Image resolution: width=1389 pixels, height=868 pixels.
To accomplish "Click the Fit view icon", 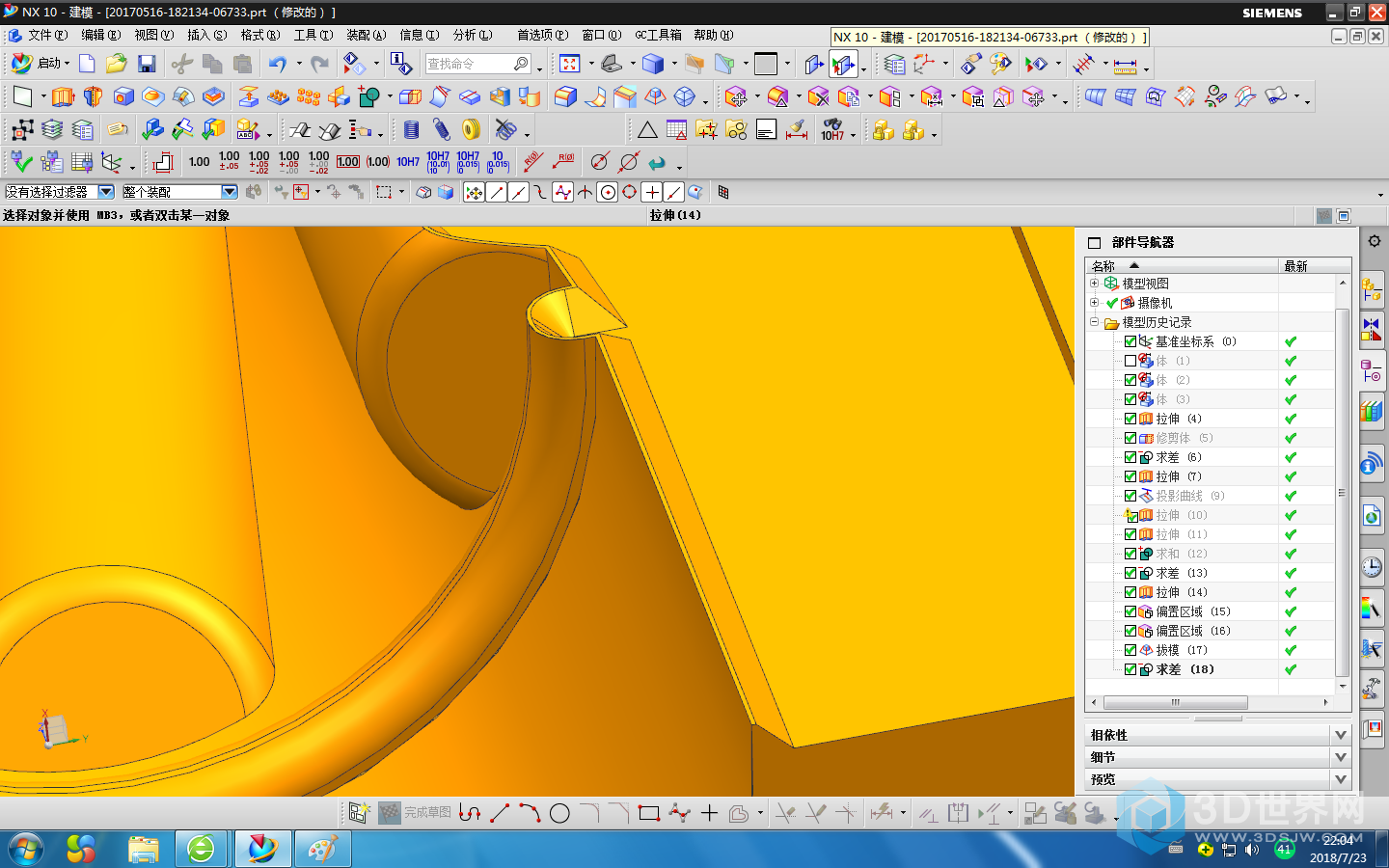I will (570, 64).
